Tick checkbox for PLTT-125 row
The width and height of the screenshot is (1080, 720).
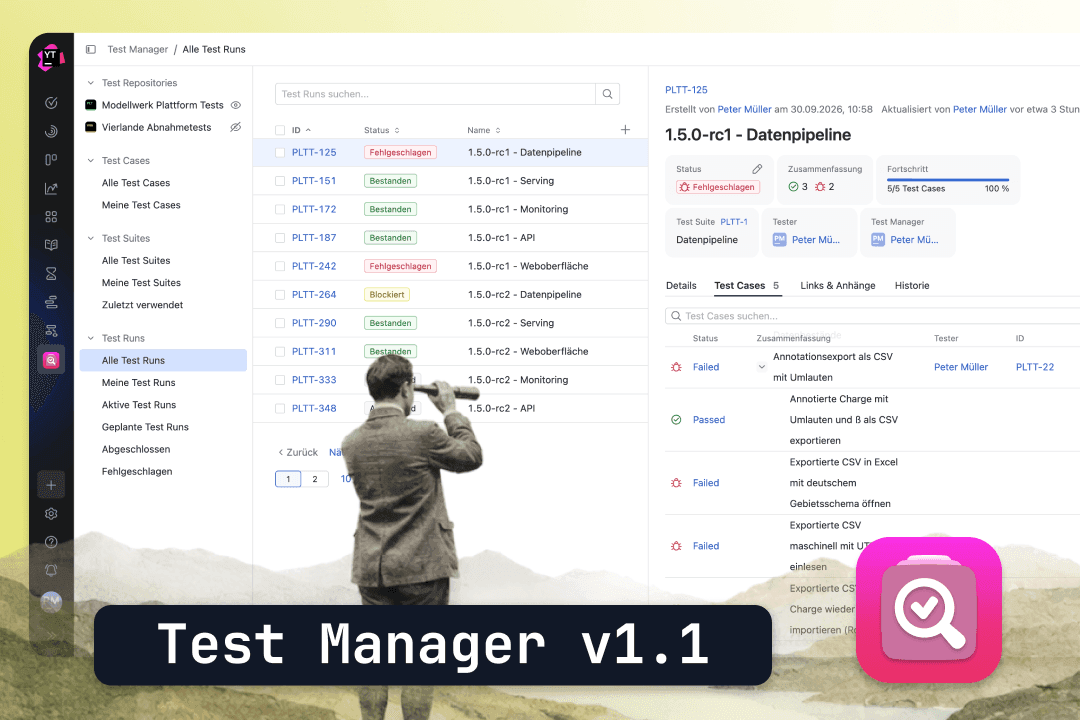tap(280, 153)
